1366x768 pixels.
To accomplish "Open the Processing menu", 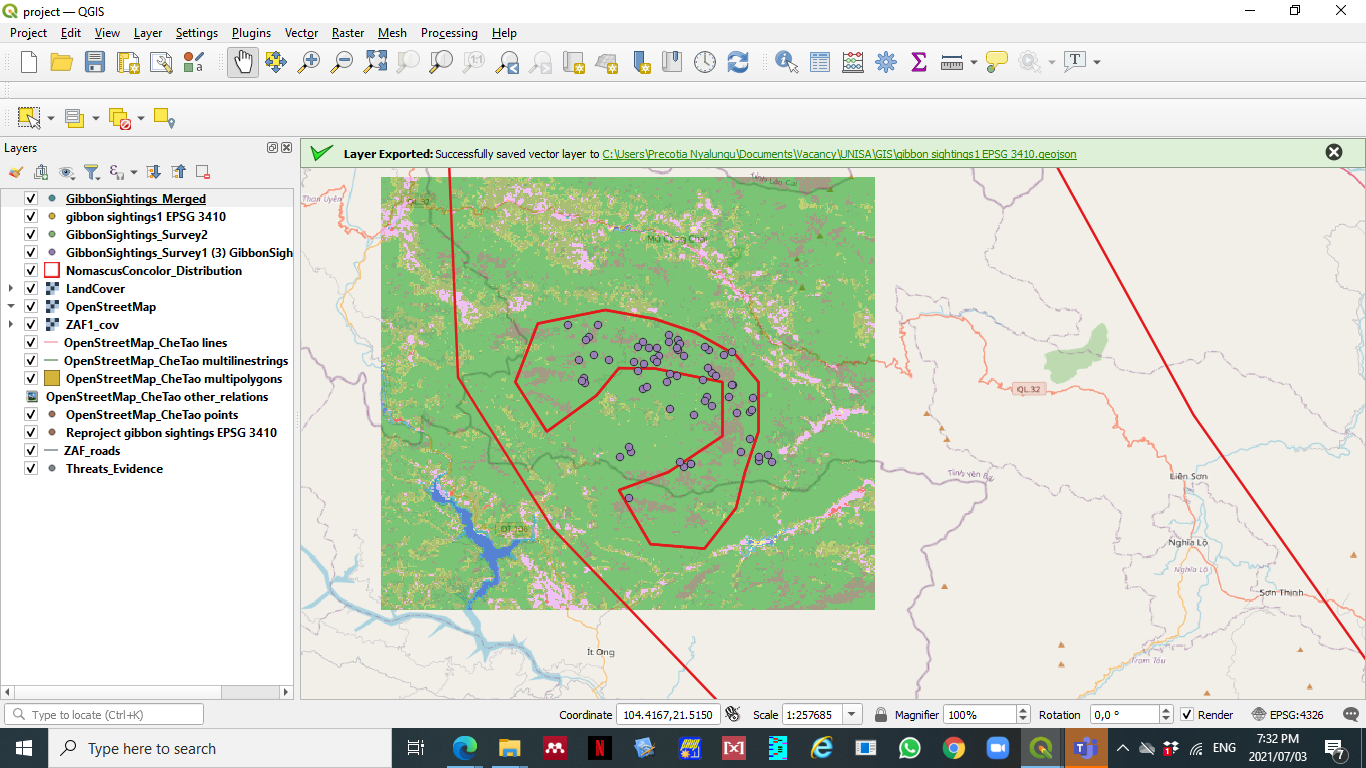I will click(449, 33).
